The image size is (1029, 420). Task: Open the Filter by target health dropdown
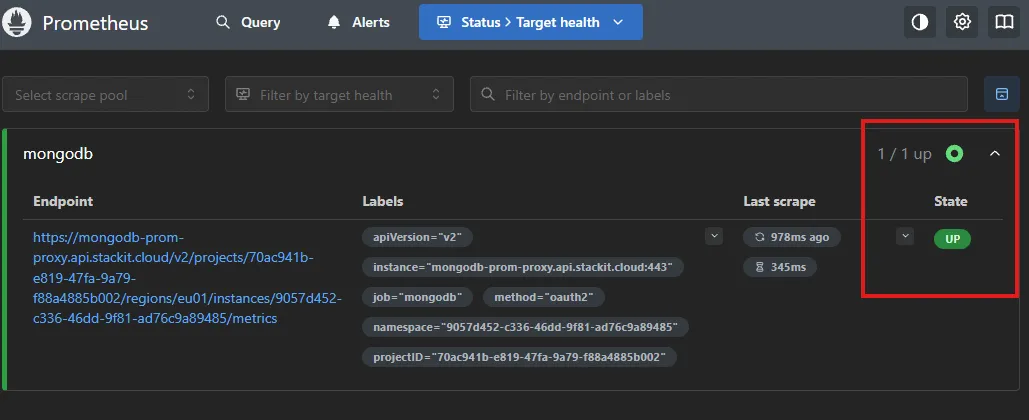point(339,94)
